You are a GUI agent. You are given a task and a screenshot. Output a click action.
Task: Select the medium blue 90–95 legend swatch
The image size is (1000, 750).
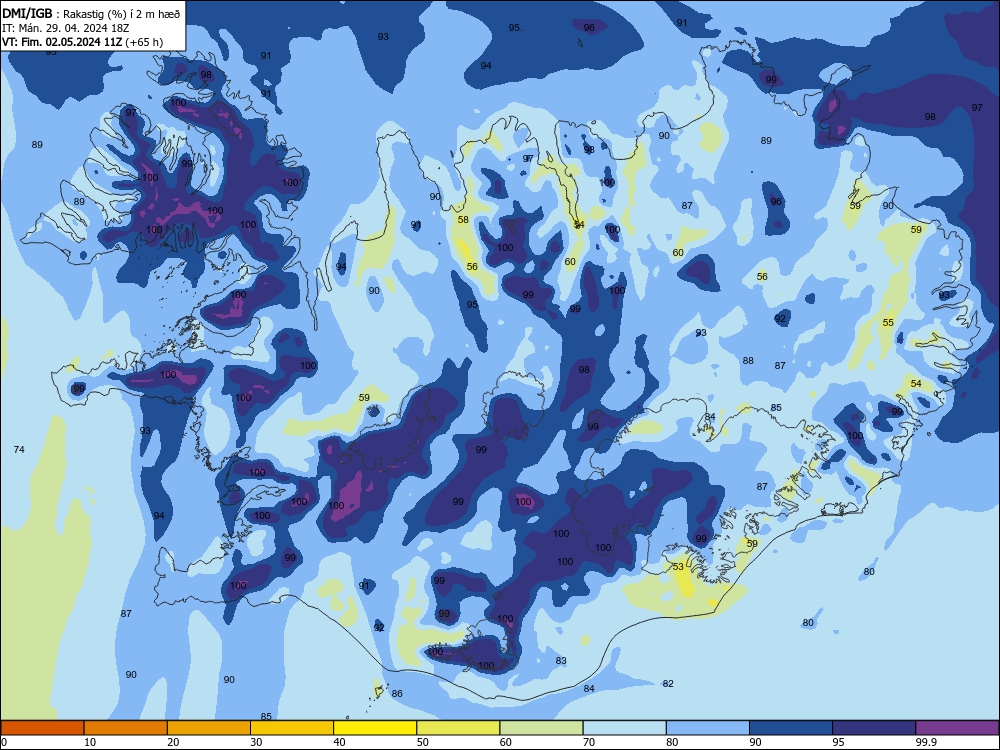(x=791, y=728)
